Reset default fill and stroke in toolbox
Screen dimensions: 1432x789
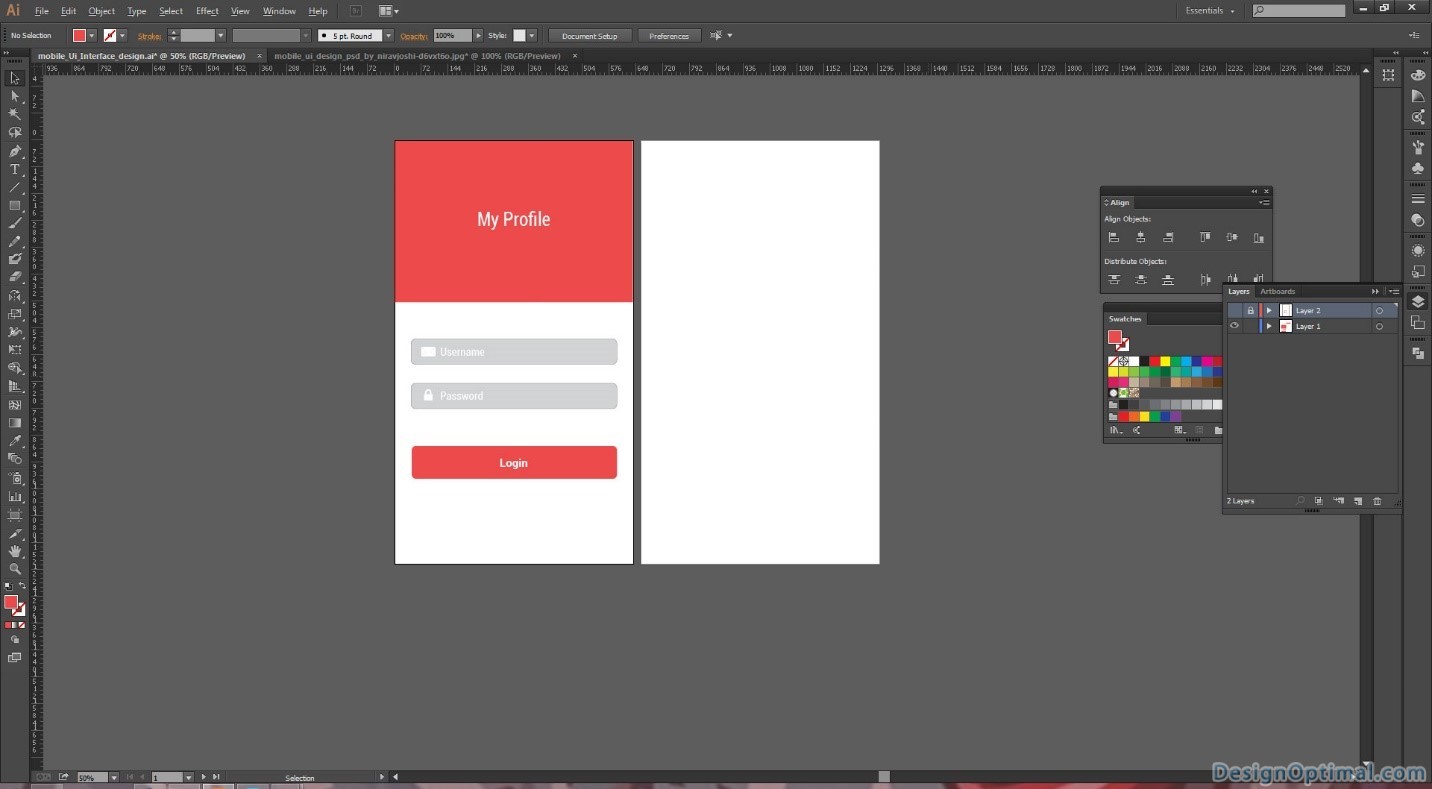pos(8,586)
